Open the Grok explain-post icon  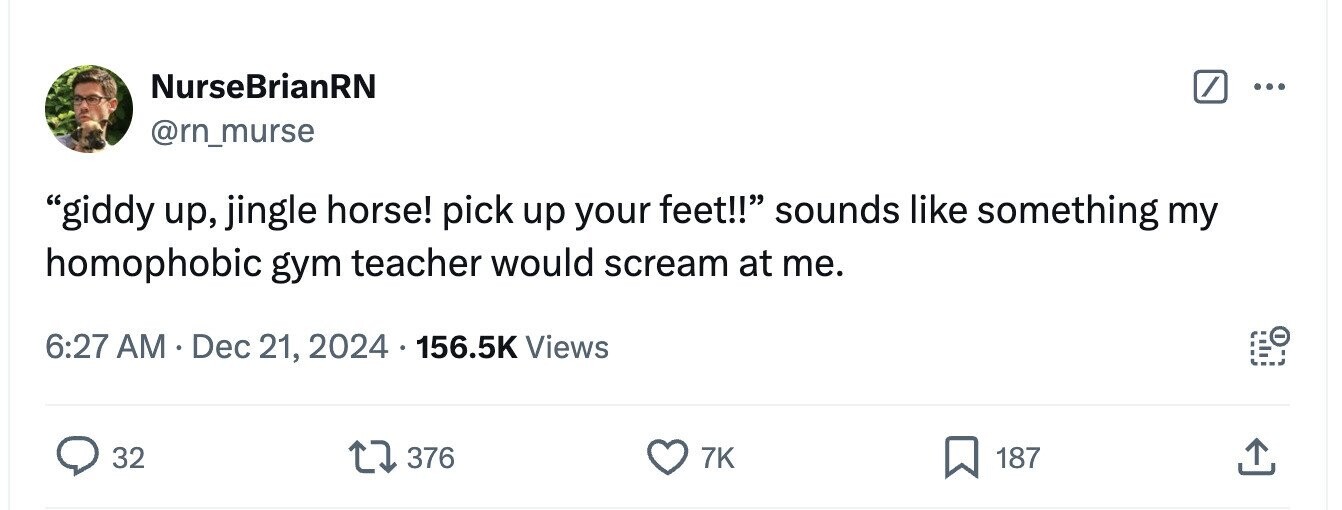1210,89
